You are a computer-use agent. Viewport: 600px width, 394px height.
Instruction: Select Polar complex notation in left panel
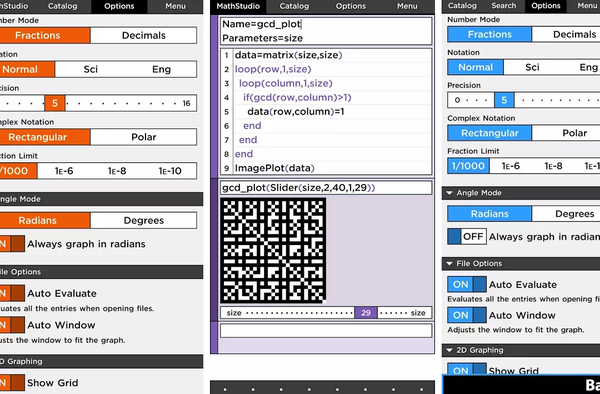click(x=143, y=137)
